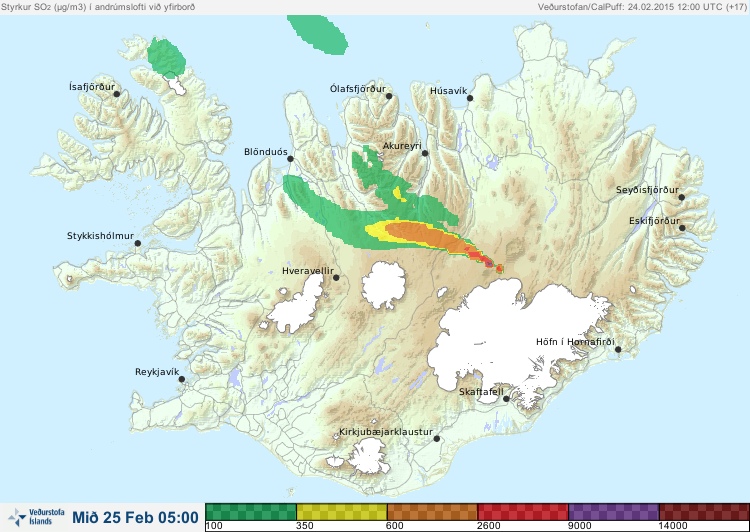The width and height of the screenshot is (750, 532).
Task: Click the green plume patch offshore north
Action: [318, 33]
